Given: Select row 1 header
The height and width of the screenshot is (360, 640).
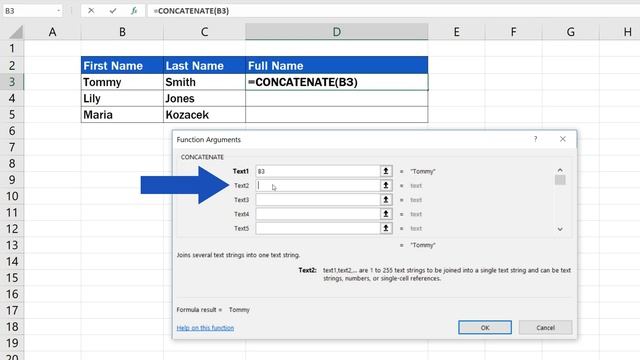Looking at the screenshot, I should click(12, 49).
